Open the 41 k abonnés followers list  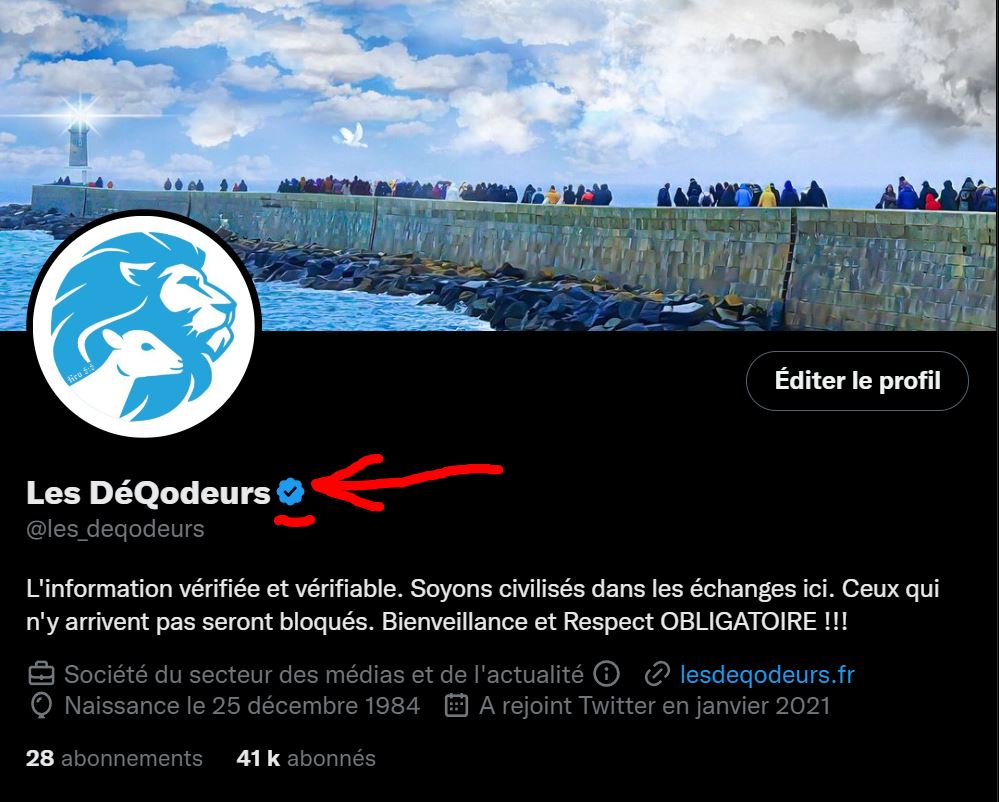click(x=306, y=758)
